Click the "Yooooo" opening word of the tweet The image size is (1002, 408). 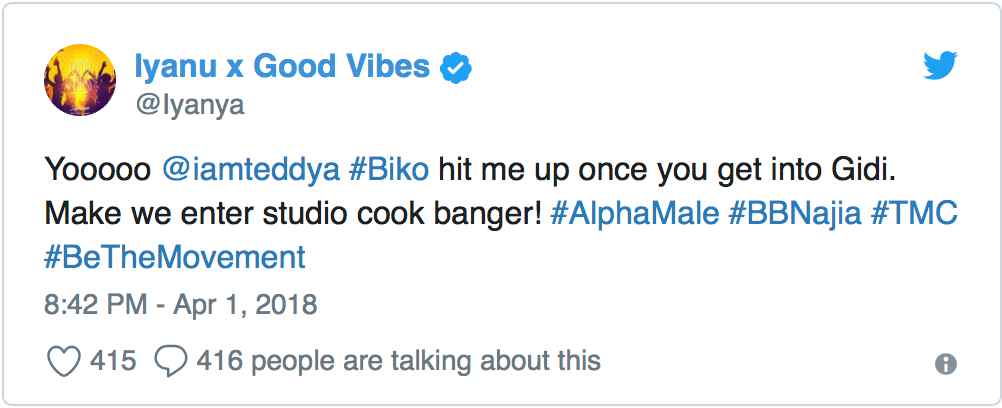(98, 168)
